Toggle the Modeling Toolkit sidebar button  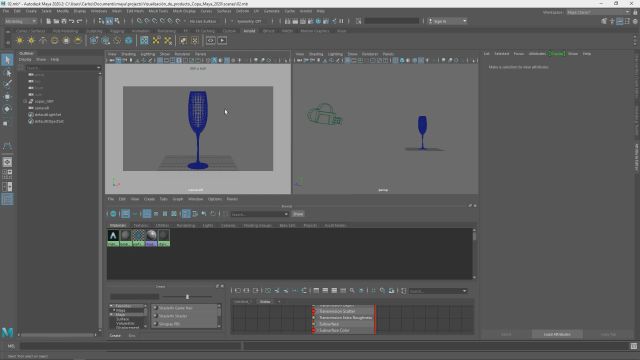click(604, 21)
